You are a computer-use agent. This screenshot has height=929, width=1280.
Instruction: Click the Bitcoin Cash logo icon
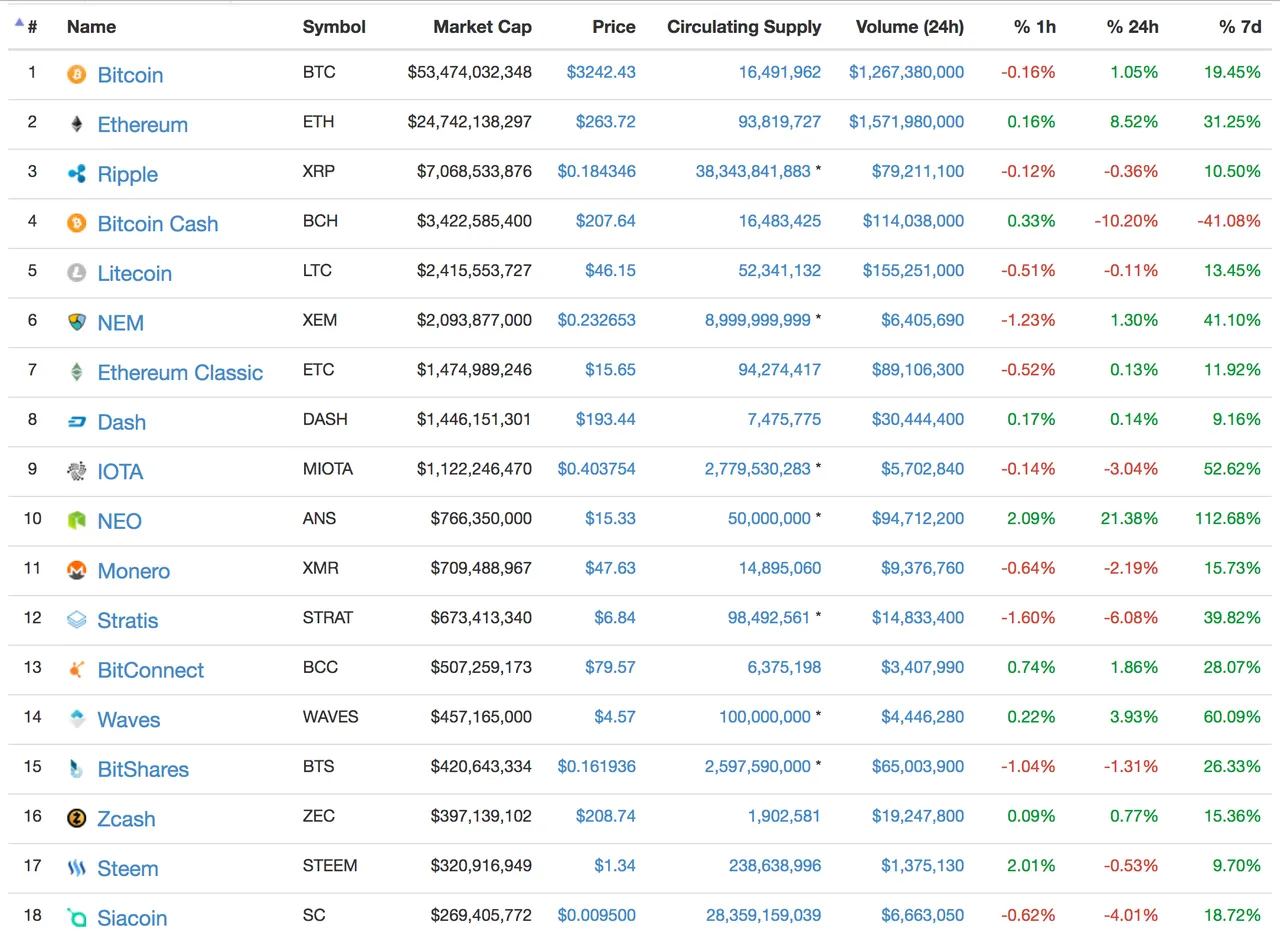coord(77,223)
